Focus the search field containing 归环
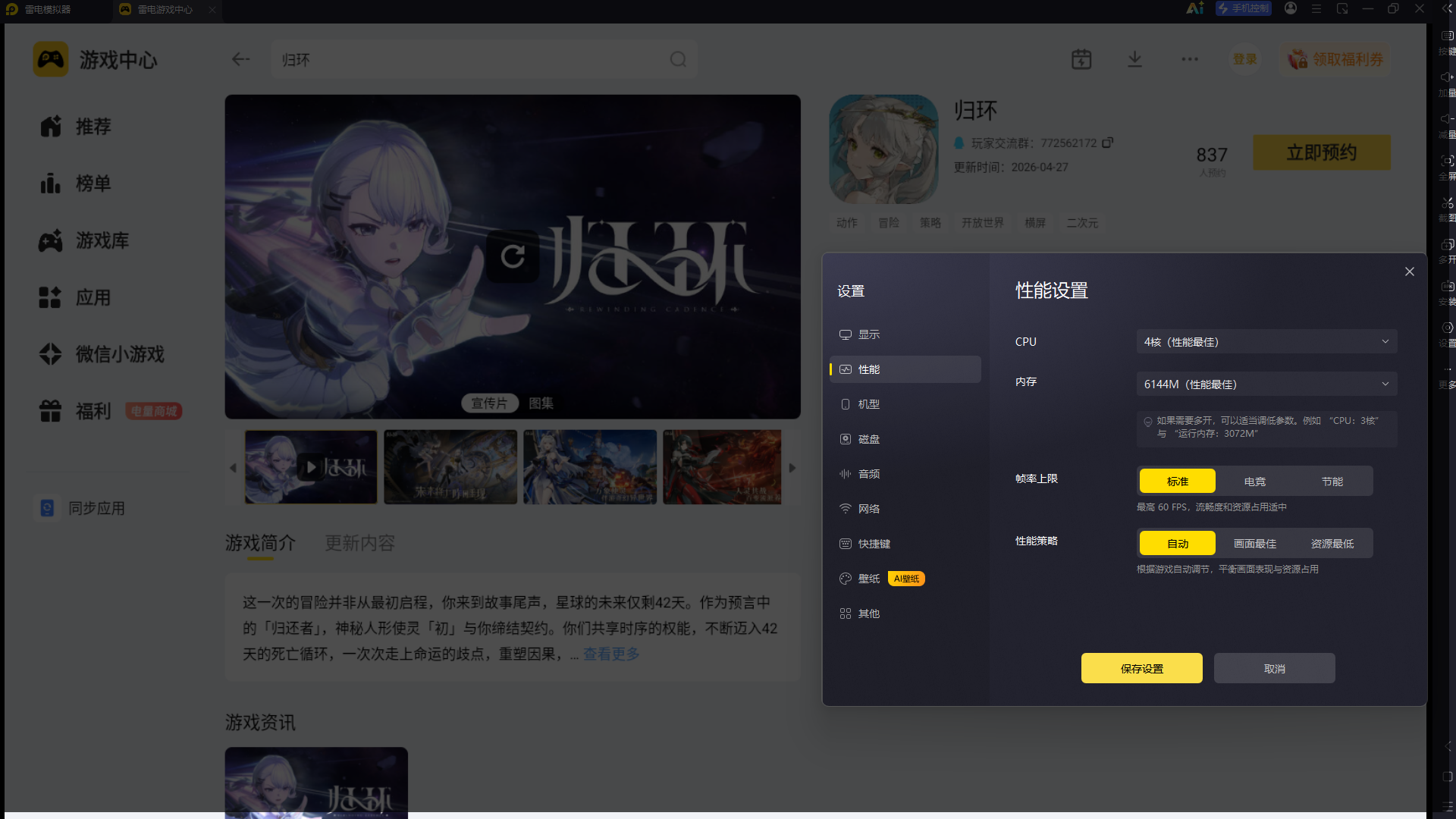 click(x=484, y=59)
